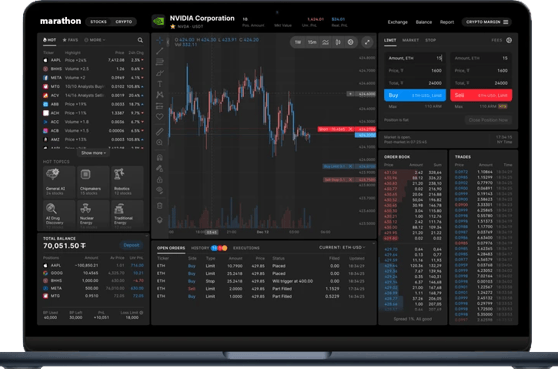The image size is (558, 372).
Task: Click the sell-side Price field
Action: pos(481,70)
